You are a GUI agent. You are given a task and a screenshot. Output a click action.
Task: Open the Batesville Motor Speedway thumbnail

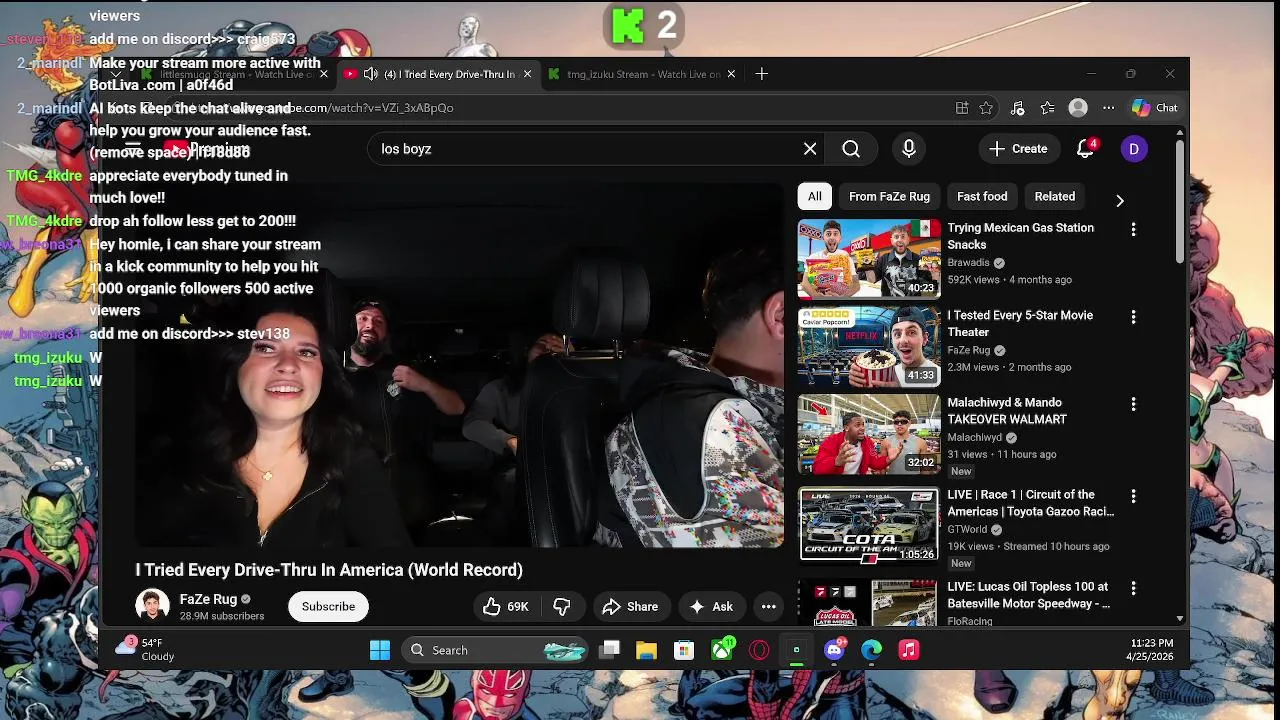click(869, 602)
